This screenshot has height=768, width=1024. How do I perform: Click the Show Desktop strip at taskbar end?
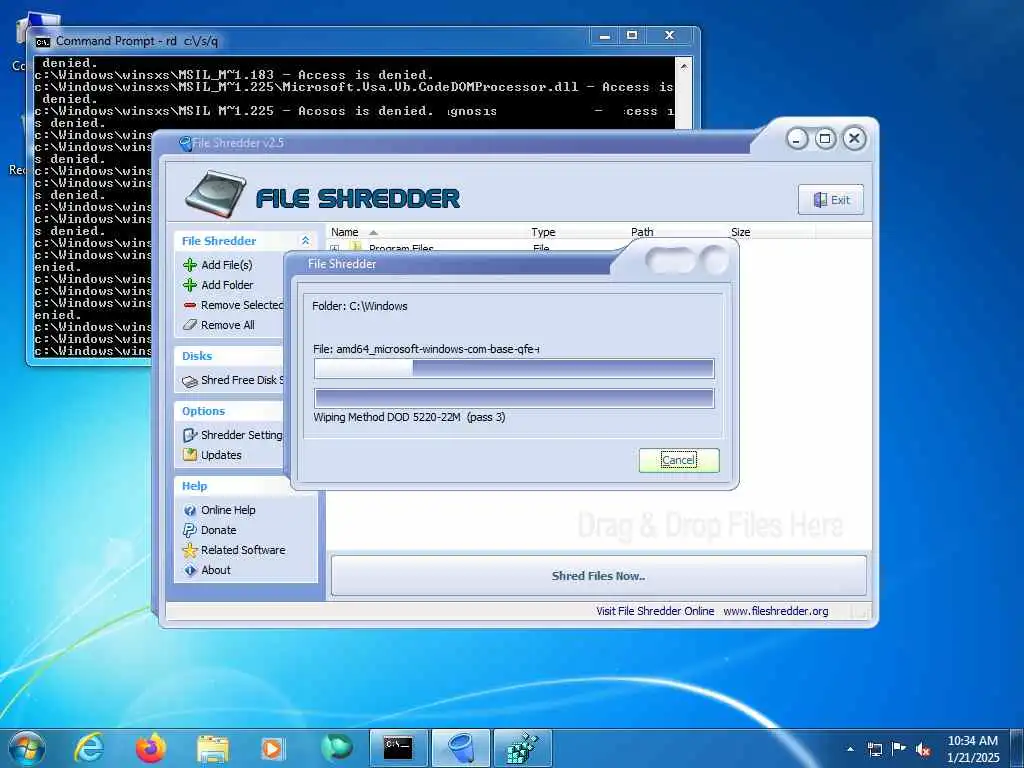tap(1016, 748)
